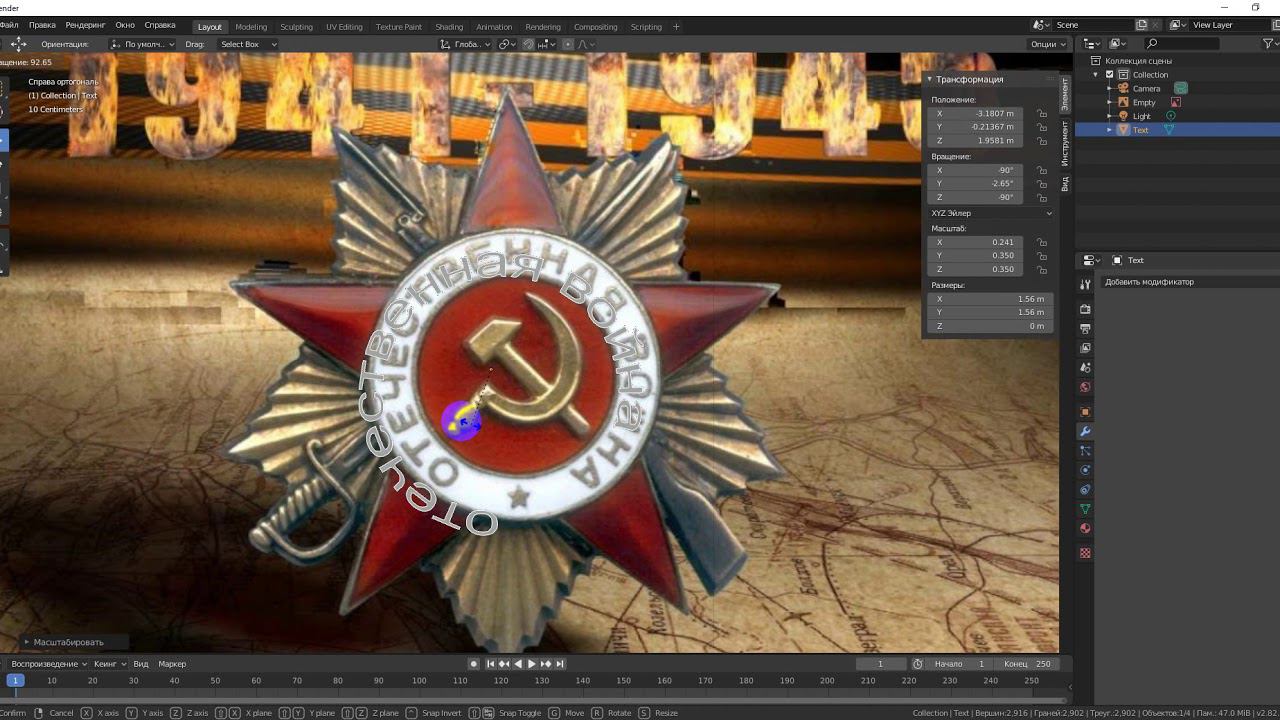
Task: Switch to the Modeling workspace tab
Action: point(251,27)
